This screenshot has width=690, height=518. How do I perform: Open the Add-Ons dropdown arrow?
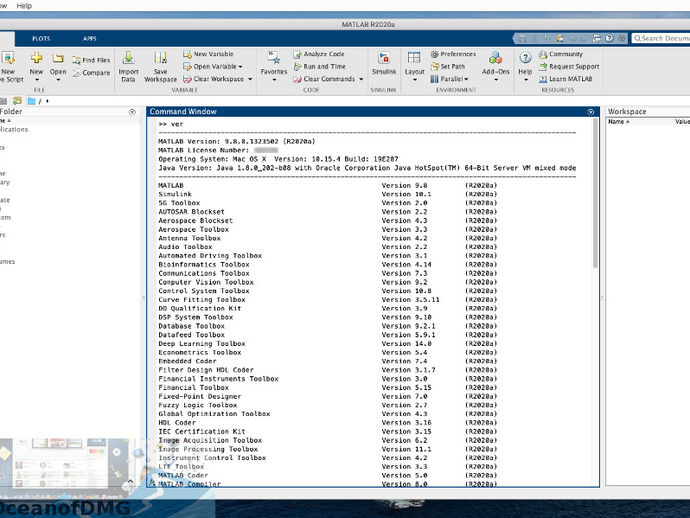[495, 80]
